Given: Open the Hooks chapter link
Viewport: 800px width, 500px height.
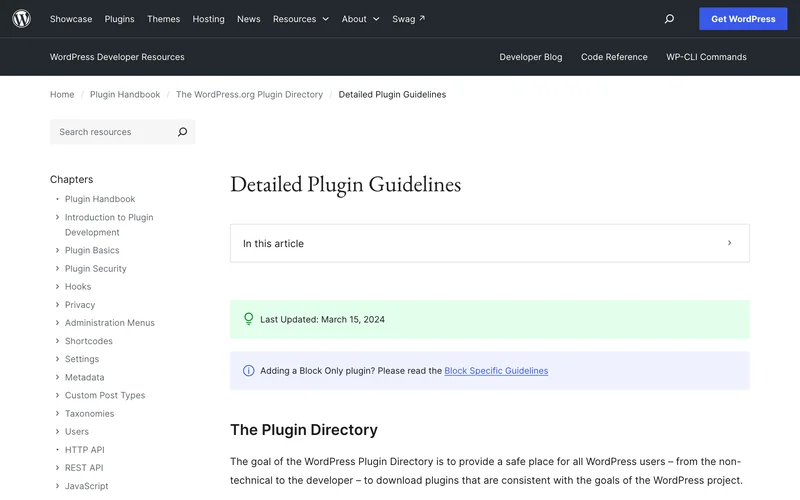Looking at the screenshot, I should [x=78, y=286].
